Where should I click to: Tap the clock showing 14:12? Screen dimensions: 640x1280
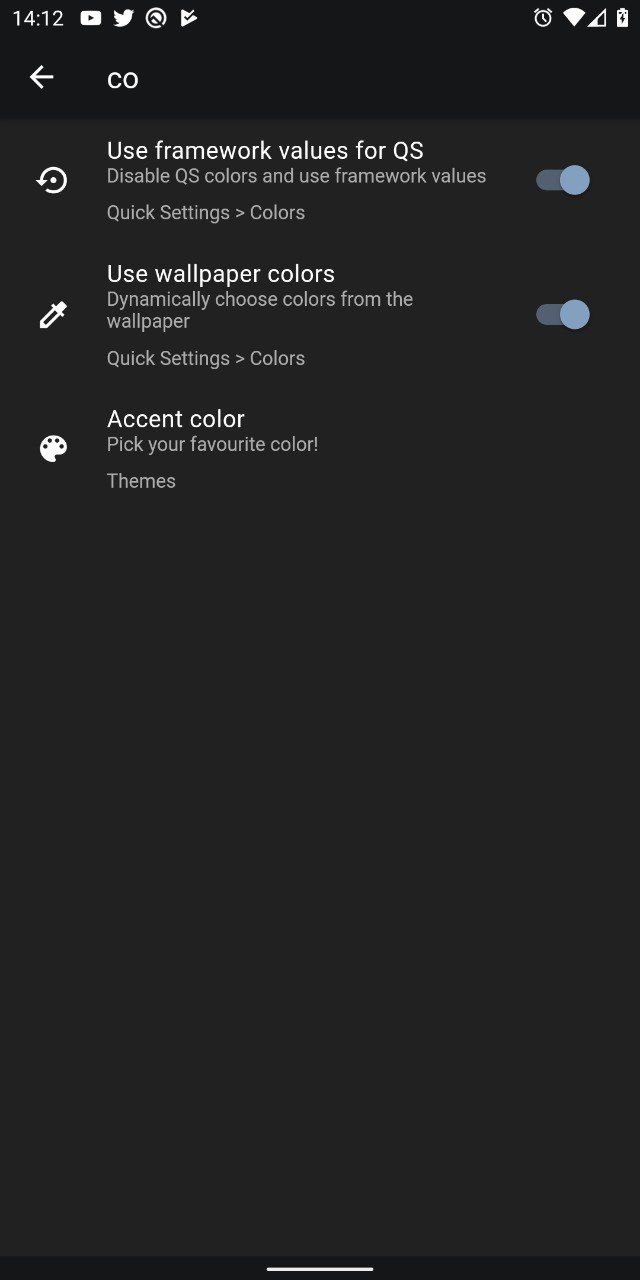(37, 18)
